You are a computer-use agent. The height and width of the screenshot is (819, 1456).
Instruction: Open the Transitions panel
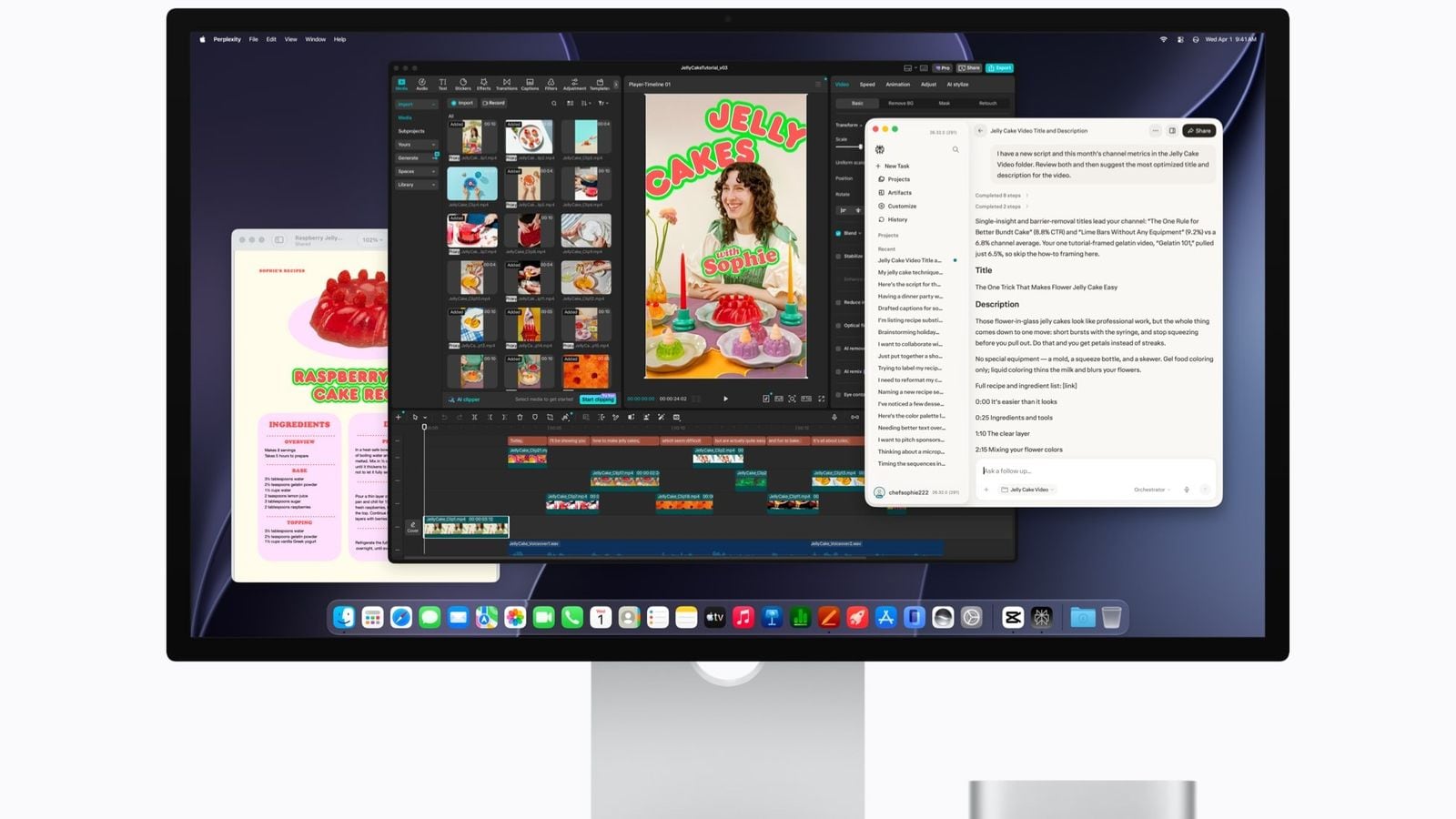click(x=506, y=84)
